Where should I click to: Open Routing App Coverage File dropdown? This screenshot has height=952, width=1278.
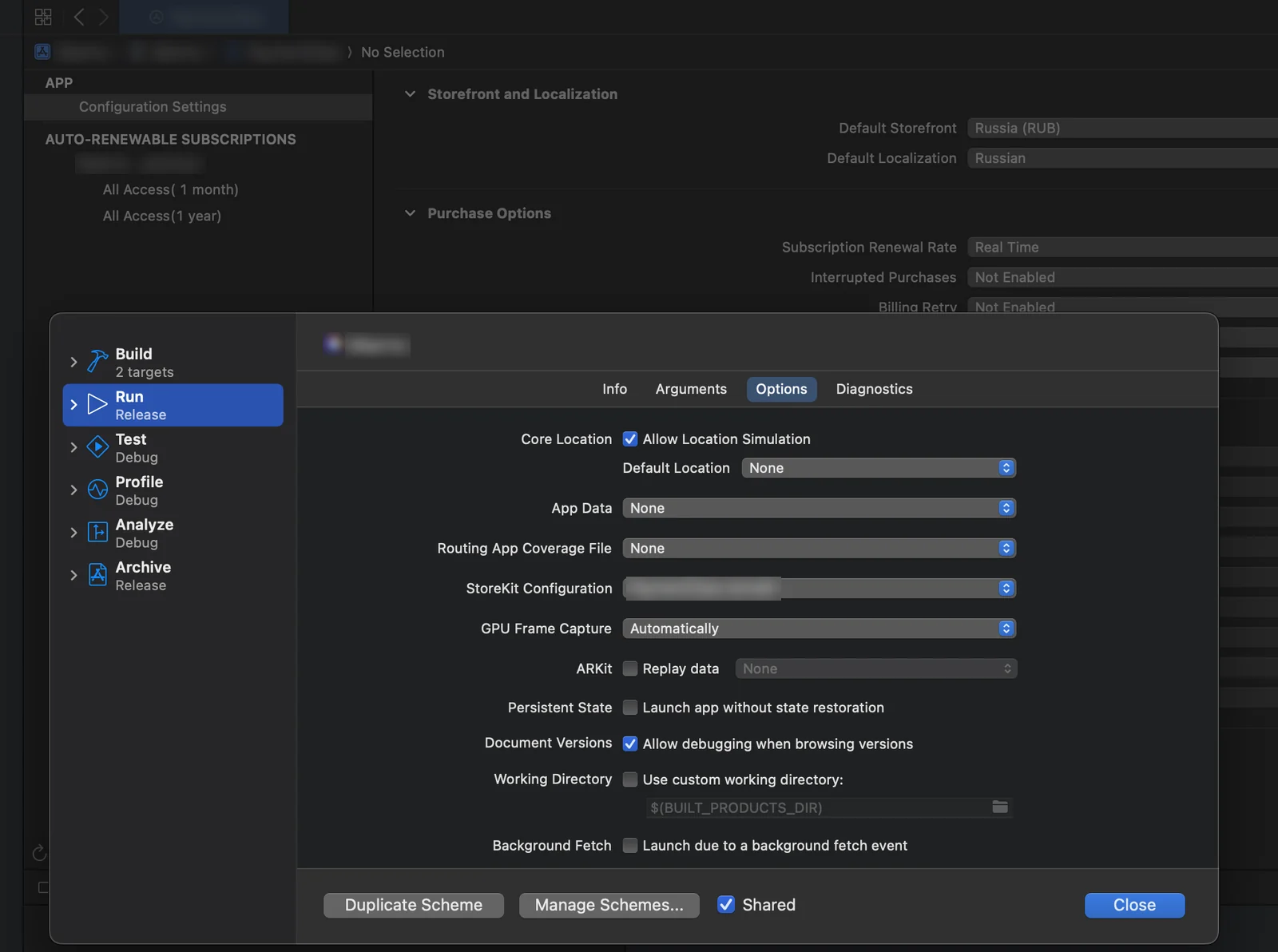pos(820,549)
